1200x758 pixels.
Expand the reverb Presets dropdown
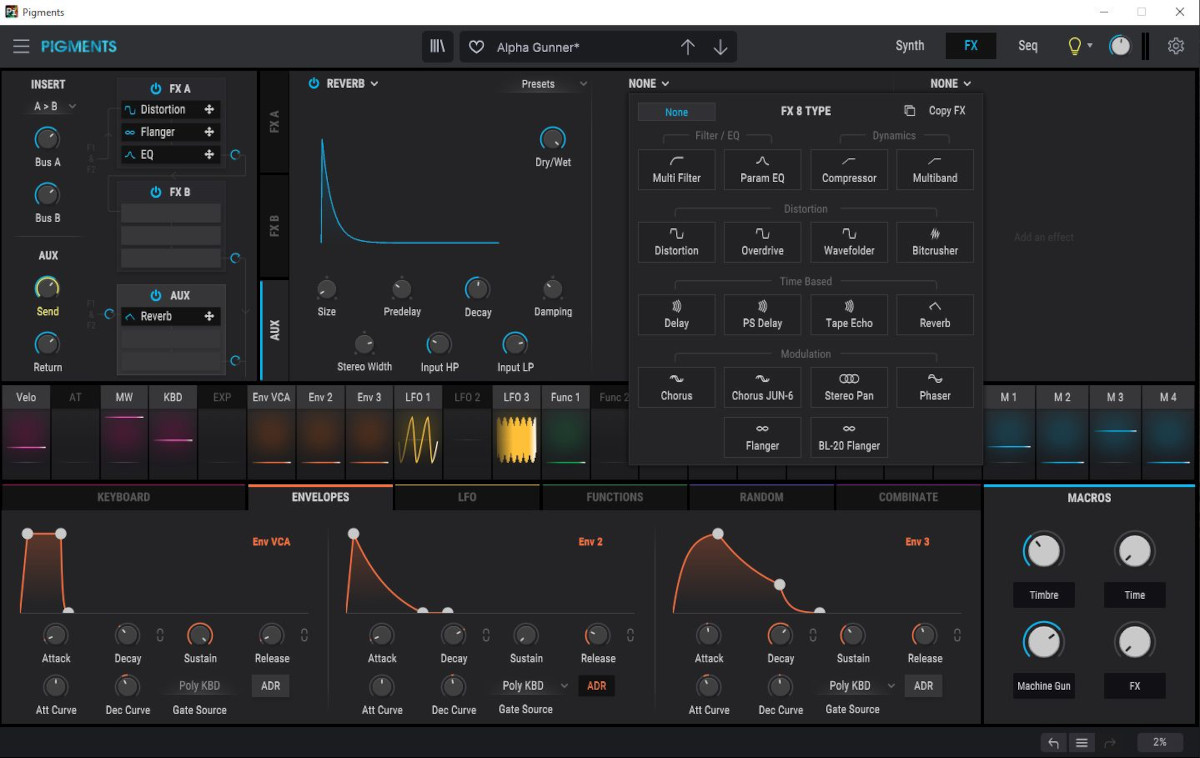554,84
